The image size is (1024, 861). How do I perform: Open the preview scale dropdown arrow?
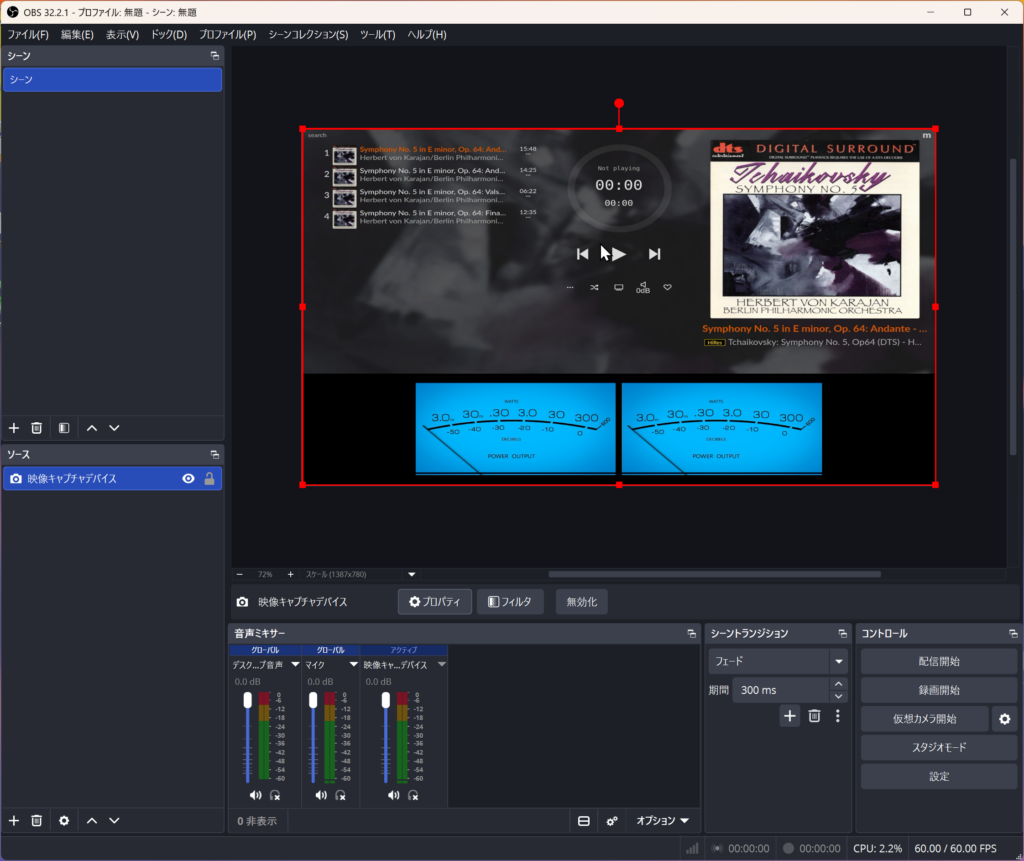click(x=411, y=574)
